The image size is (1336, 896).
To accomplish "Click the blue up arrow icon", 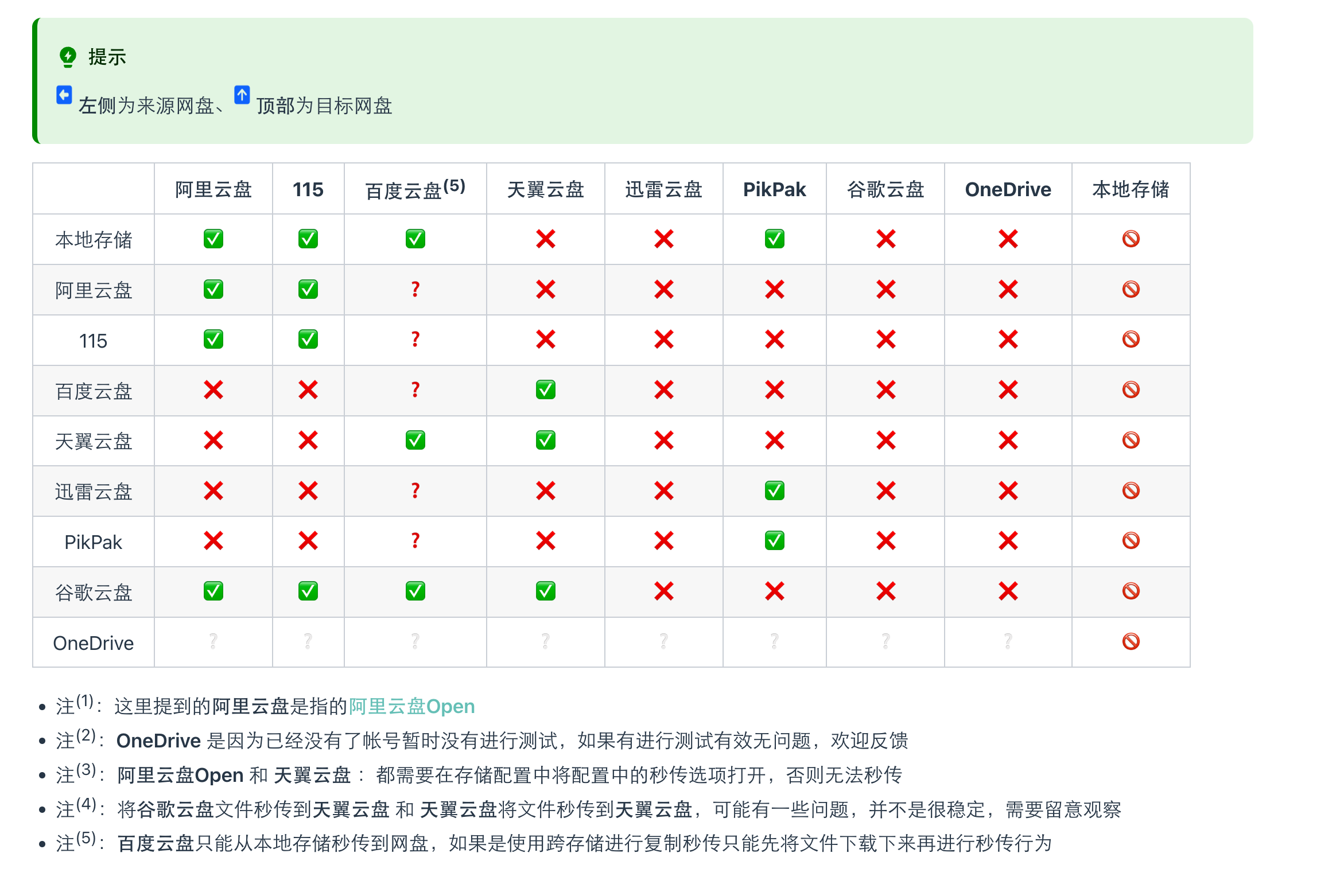I will point(242,95).
